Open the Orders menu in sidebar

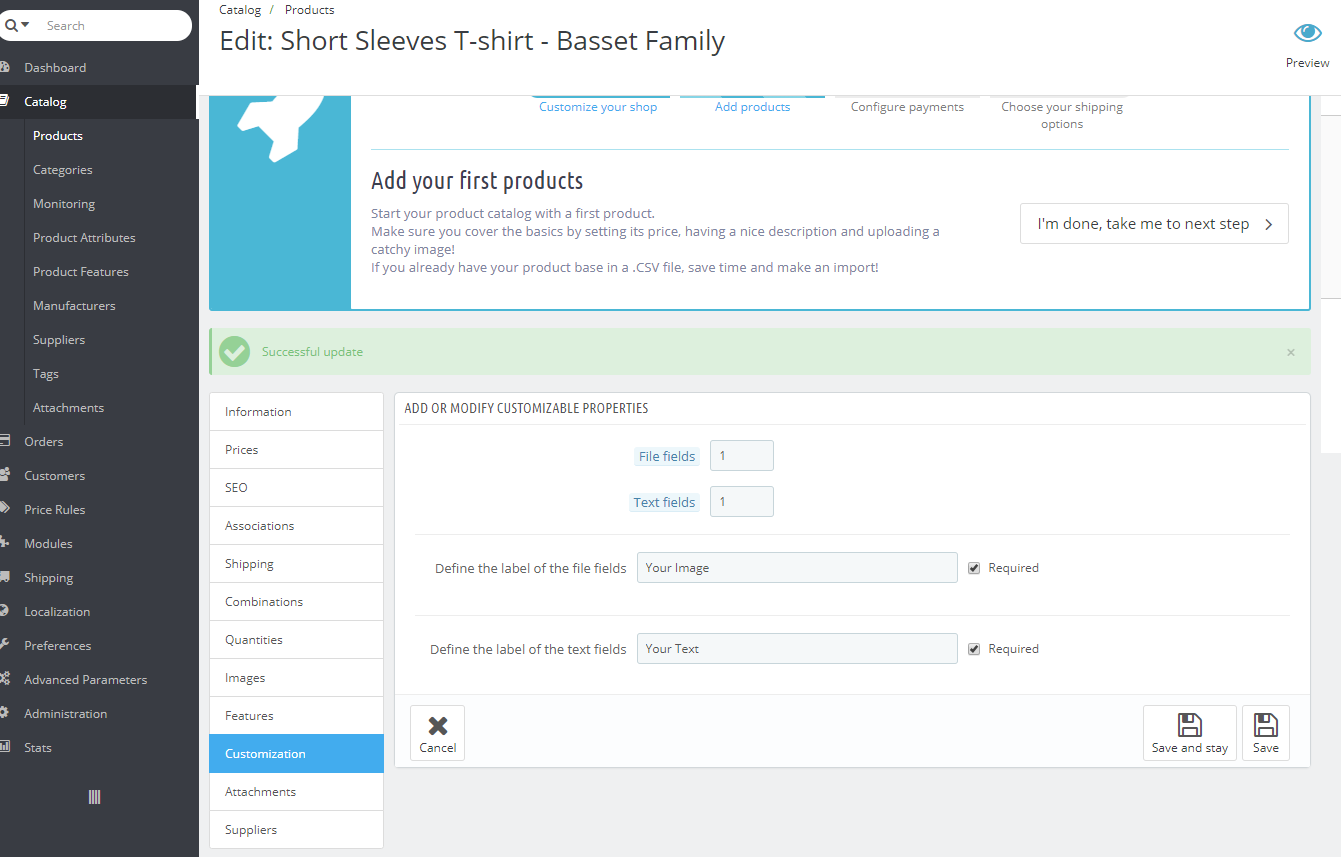click(44, 442)
